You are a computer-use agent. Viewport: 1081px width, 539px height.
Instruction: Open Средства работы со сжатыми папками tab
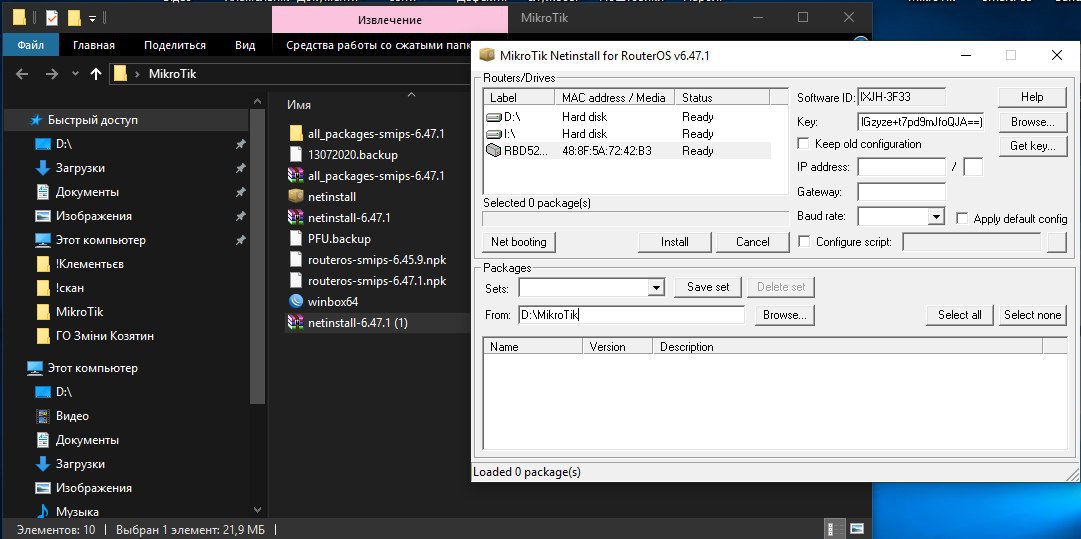click(378, 45)
